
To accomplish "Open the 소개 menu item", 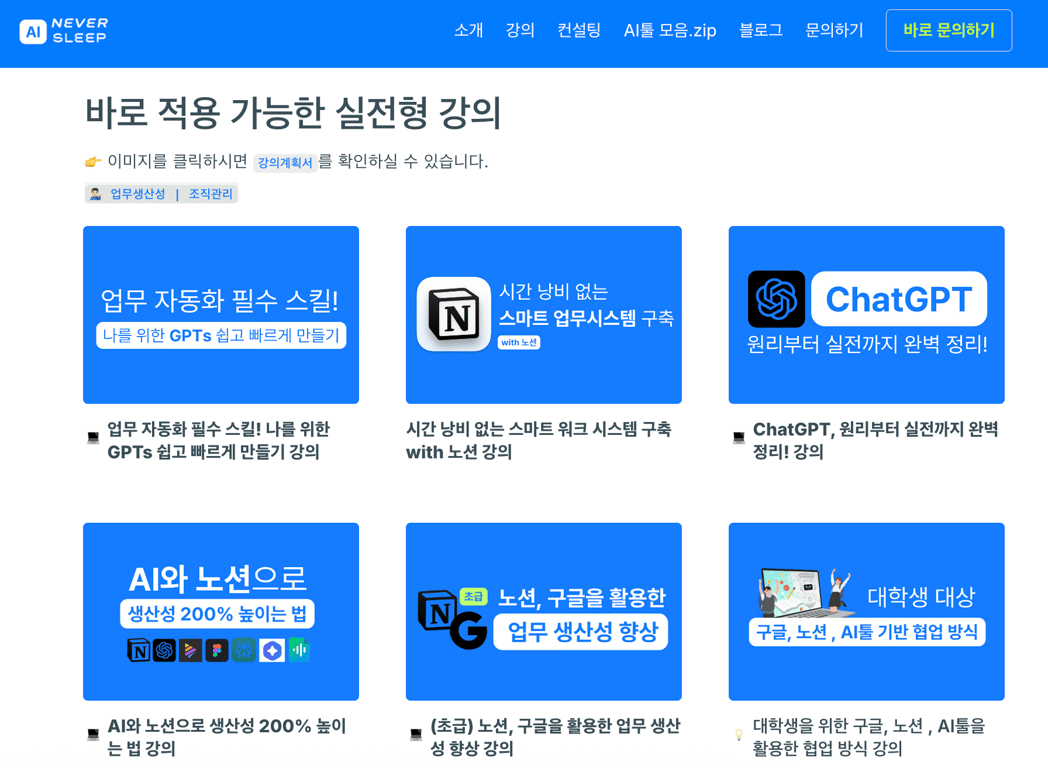I will coord(469,30).
